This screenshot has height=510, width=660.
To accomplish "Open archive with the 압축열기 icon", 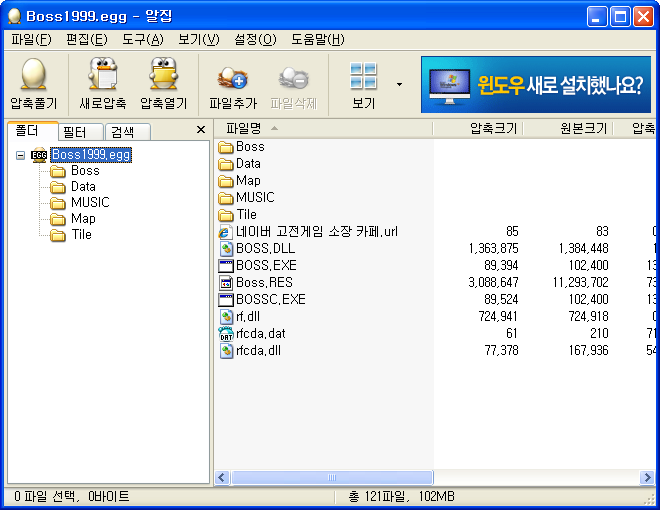I will point(163,77).
